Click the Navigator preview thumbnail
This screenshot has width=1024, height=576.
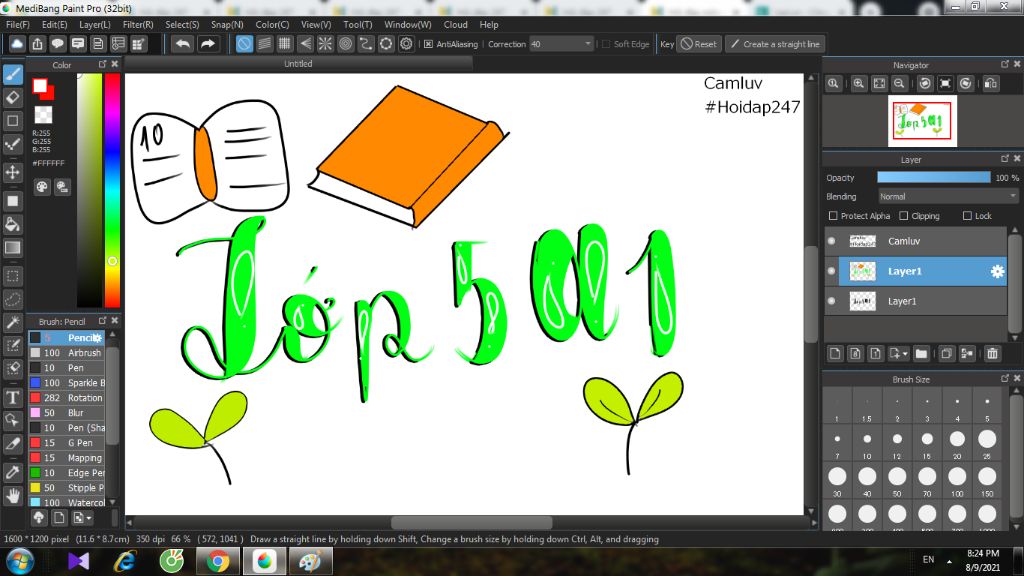click(x=922, y=121)
